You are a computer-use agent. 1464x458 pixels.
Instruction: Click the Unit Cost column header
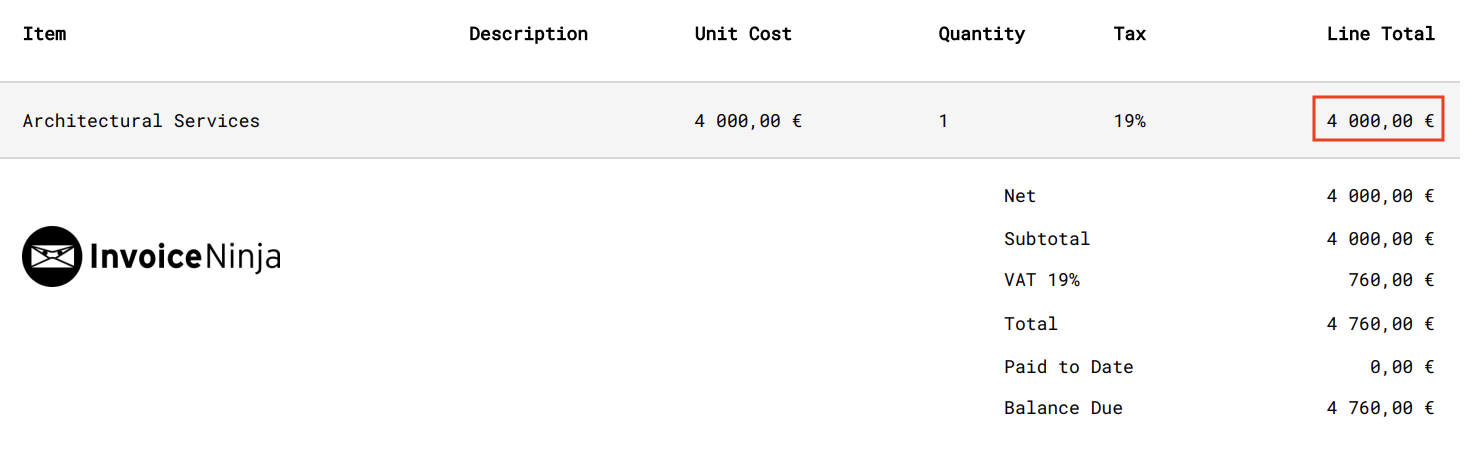743,34
